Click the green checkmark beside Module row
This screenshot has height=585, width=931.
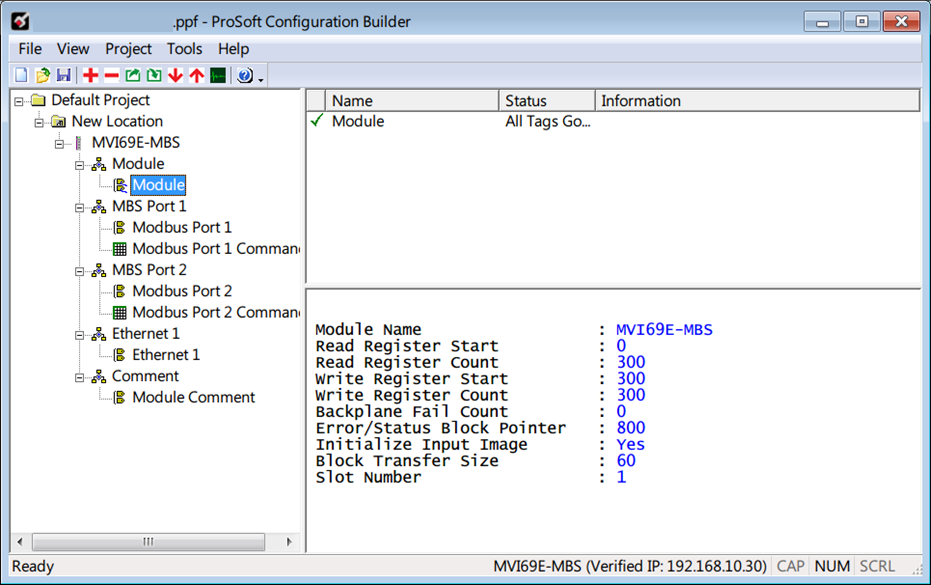[x=317, y=121]
